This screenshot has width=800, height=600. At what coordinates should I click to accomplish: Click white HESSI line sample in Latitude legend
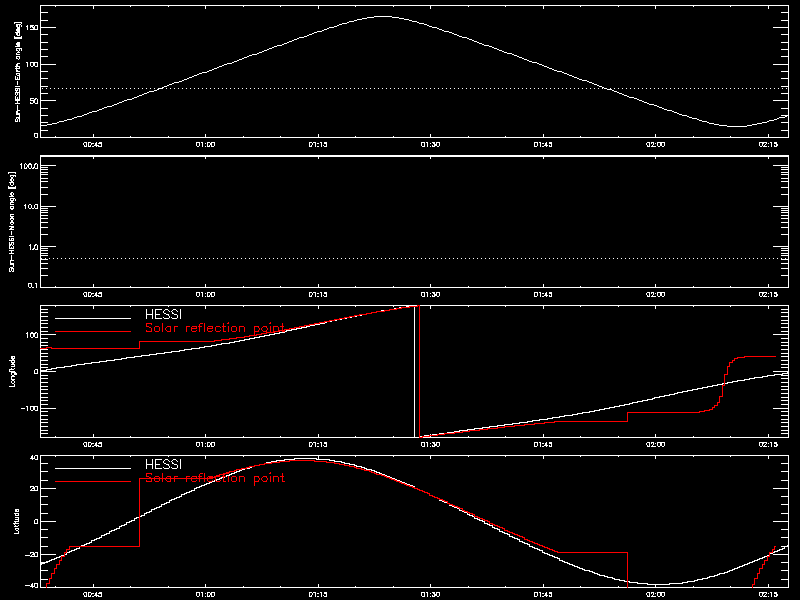coord(93,468)
